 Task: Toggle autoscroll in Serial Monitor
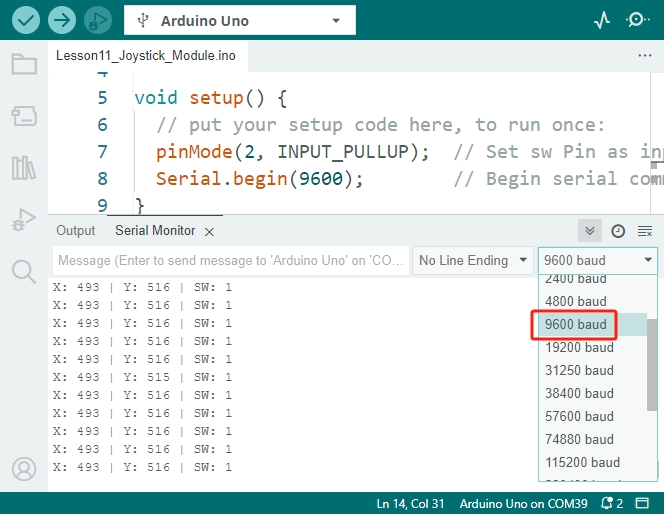[x=590, y=231]
